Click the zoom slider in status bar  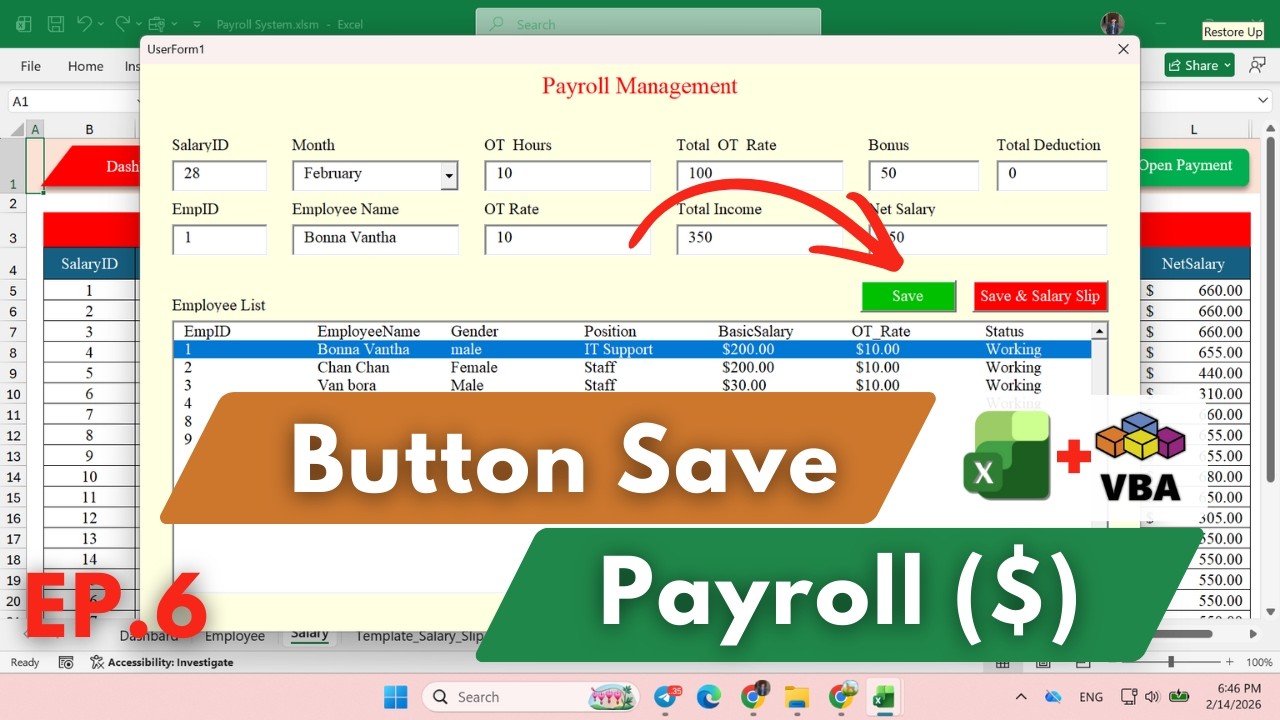click(x=1171, y=662)
